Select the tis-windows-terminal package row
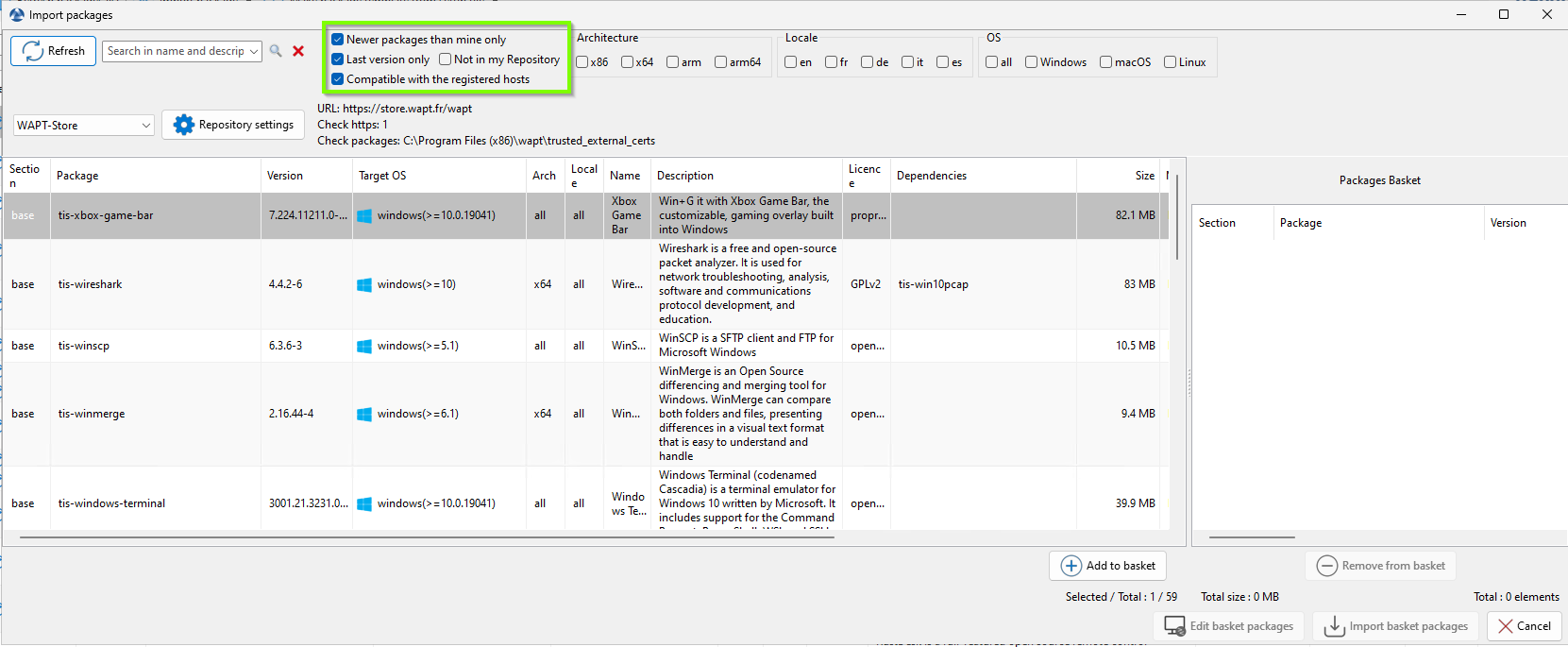Screen dimensions: 1568x647 585,498
